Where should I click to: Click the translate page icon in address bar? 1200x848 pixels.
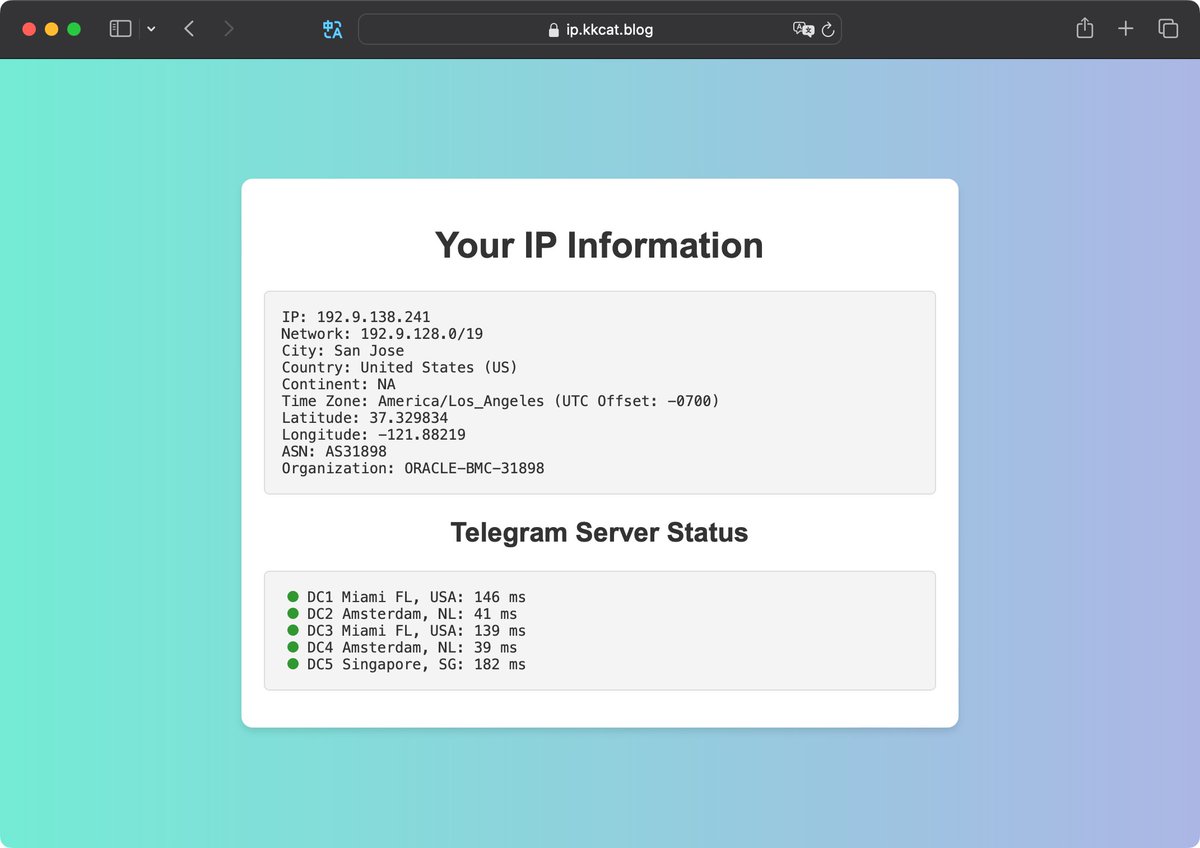tap(803, 29)
